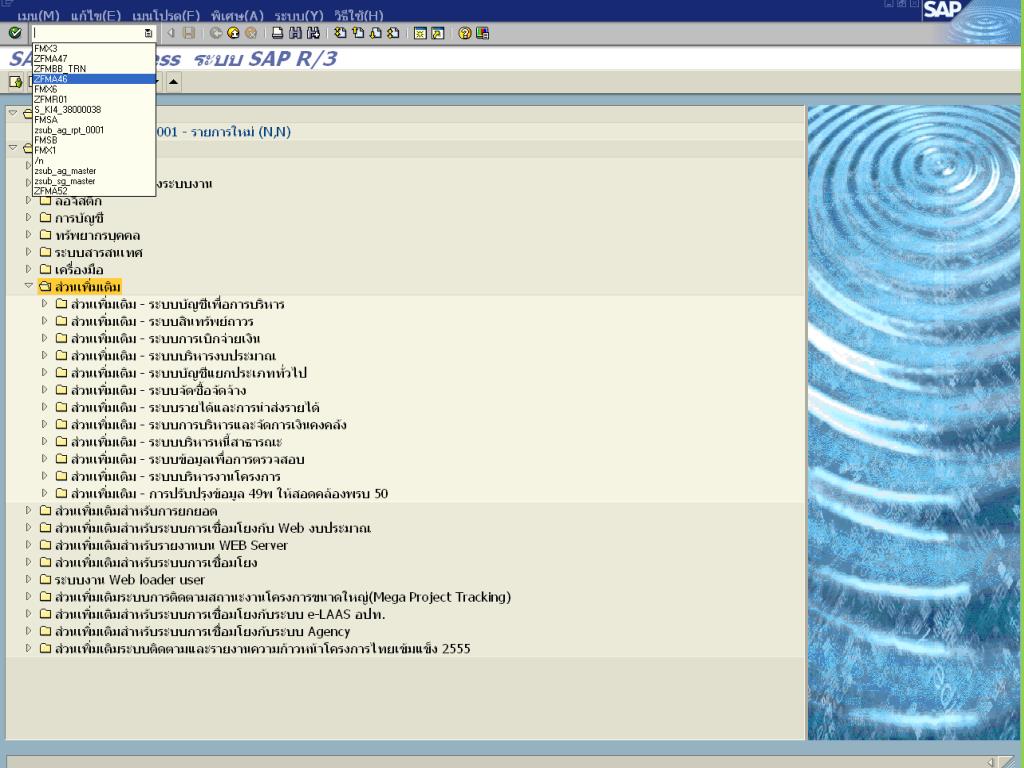This screenshot has height=768, width=1024.
Task: Select ZFMBB_TRN from the history list
Action: click(94, 69)
